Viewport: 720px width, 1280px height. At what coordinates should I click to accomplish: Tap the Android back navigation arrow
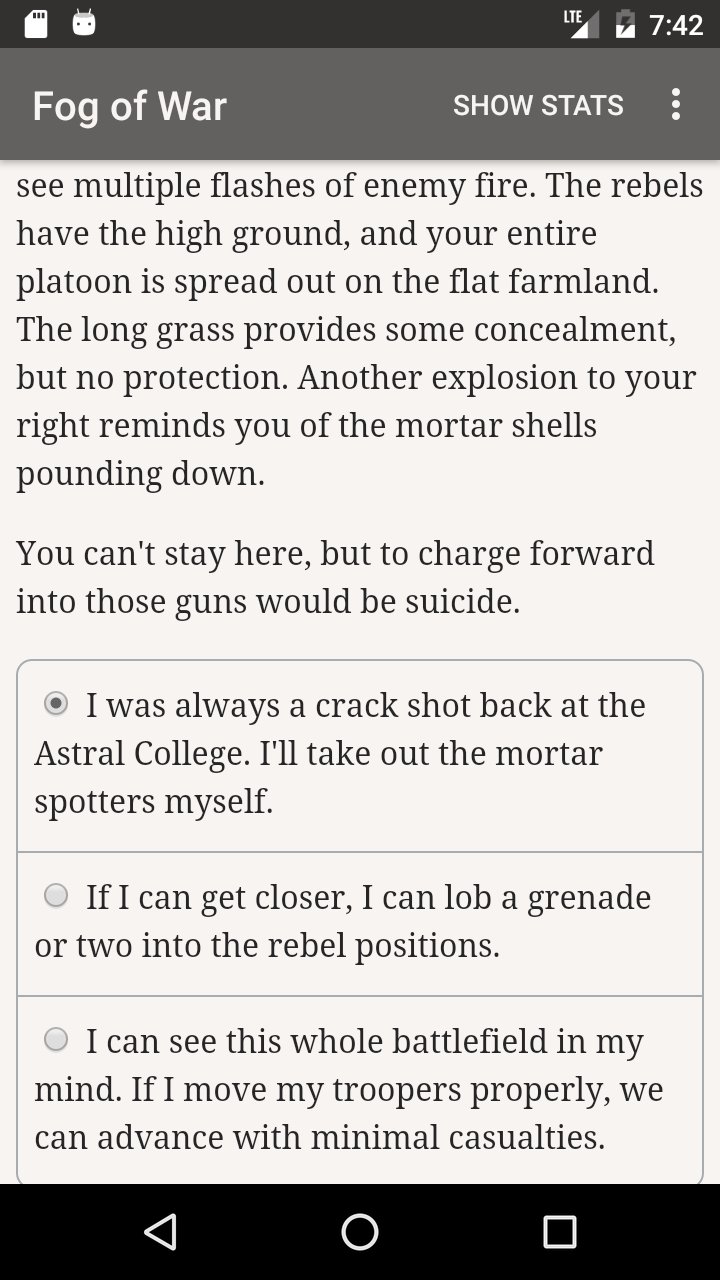tap(160, 1232)
